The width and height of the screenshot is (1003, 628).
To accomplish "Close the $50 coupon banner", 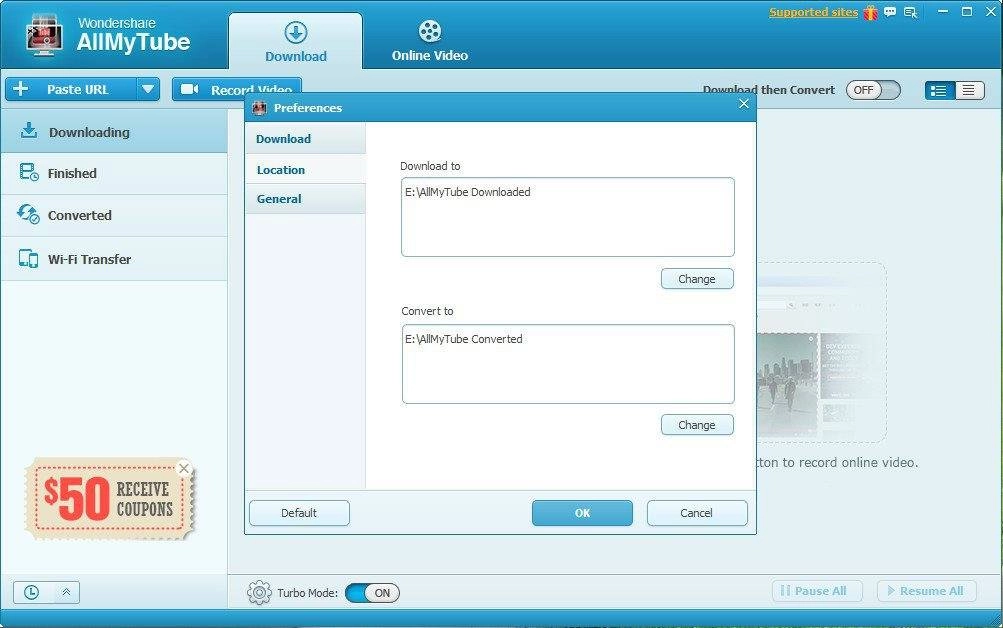I will click(184, 468).
